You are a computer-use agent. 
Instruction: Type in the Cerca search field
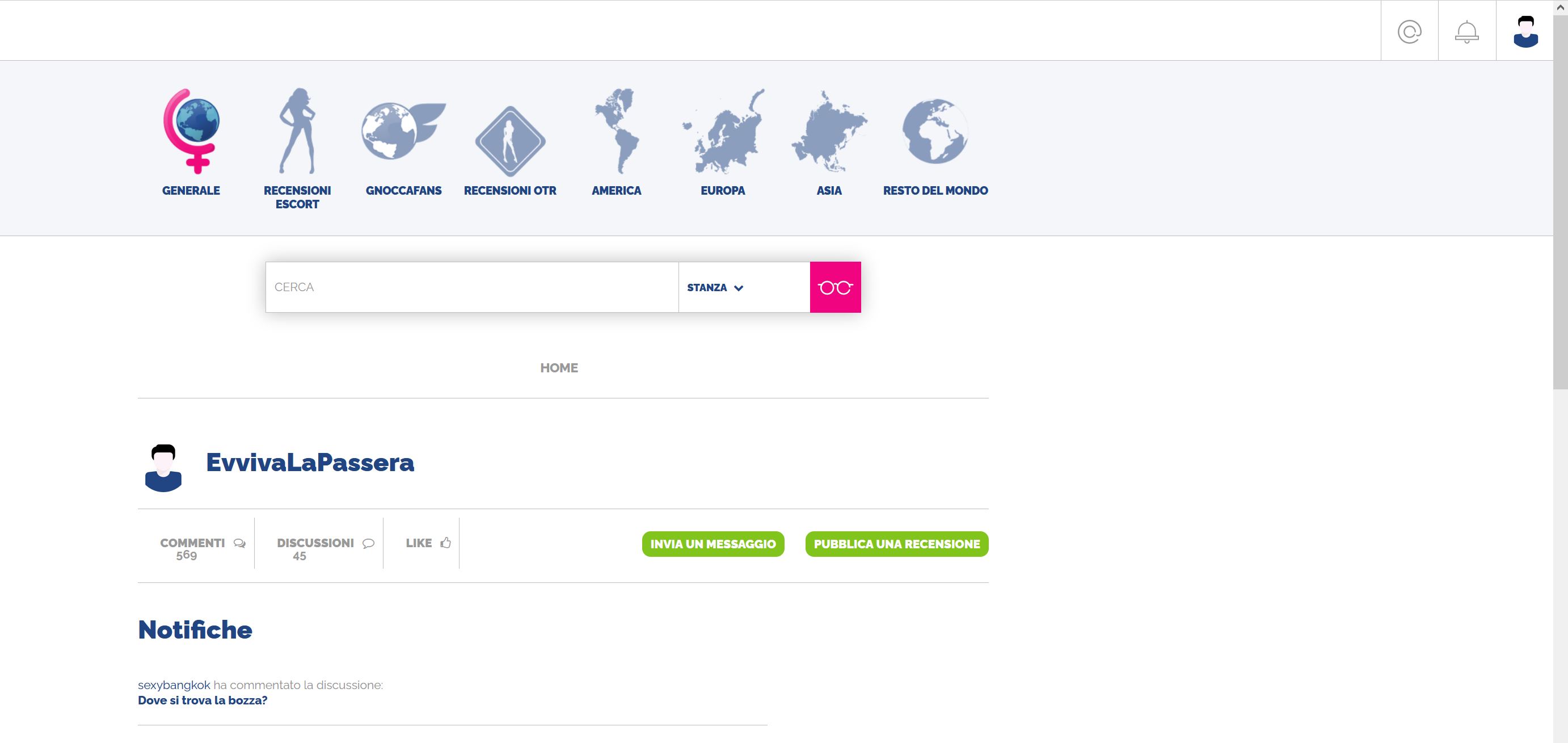(472, 287)
